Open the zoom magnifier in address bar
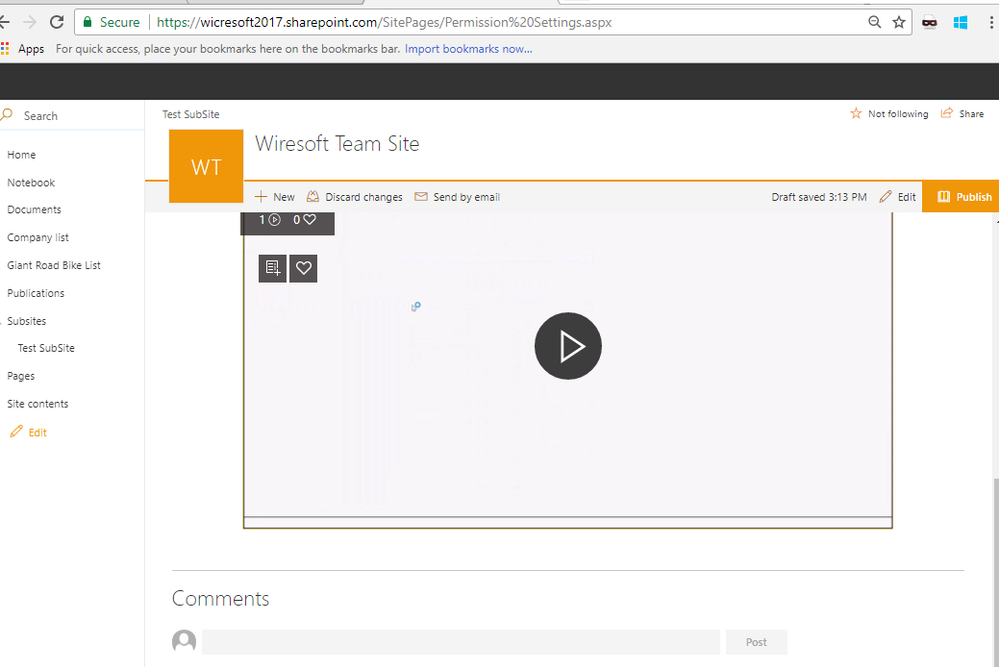Image resolution: width=999 pixels, height=667 pixels. (x=875, y=22)
